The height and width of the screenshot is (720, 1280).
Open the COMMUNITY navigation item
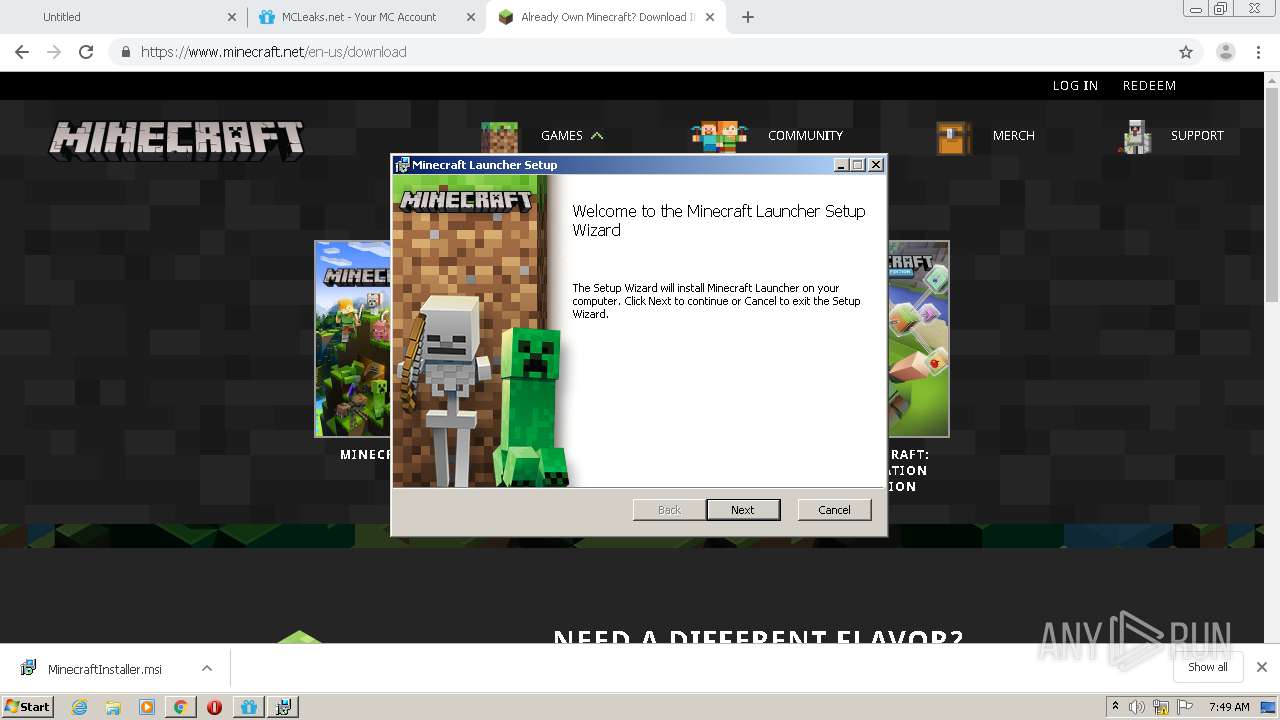[805, 136]
